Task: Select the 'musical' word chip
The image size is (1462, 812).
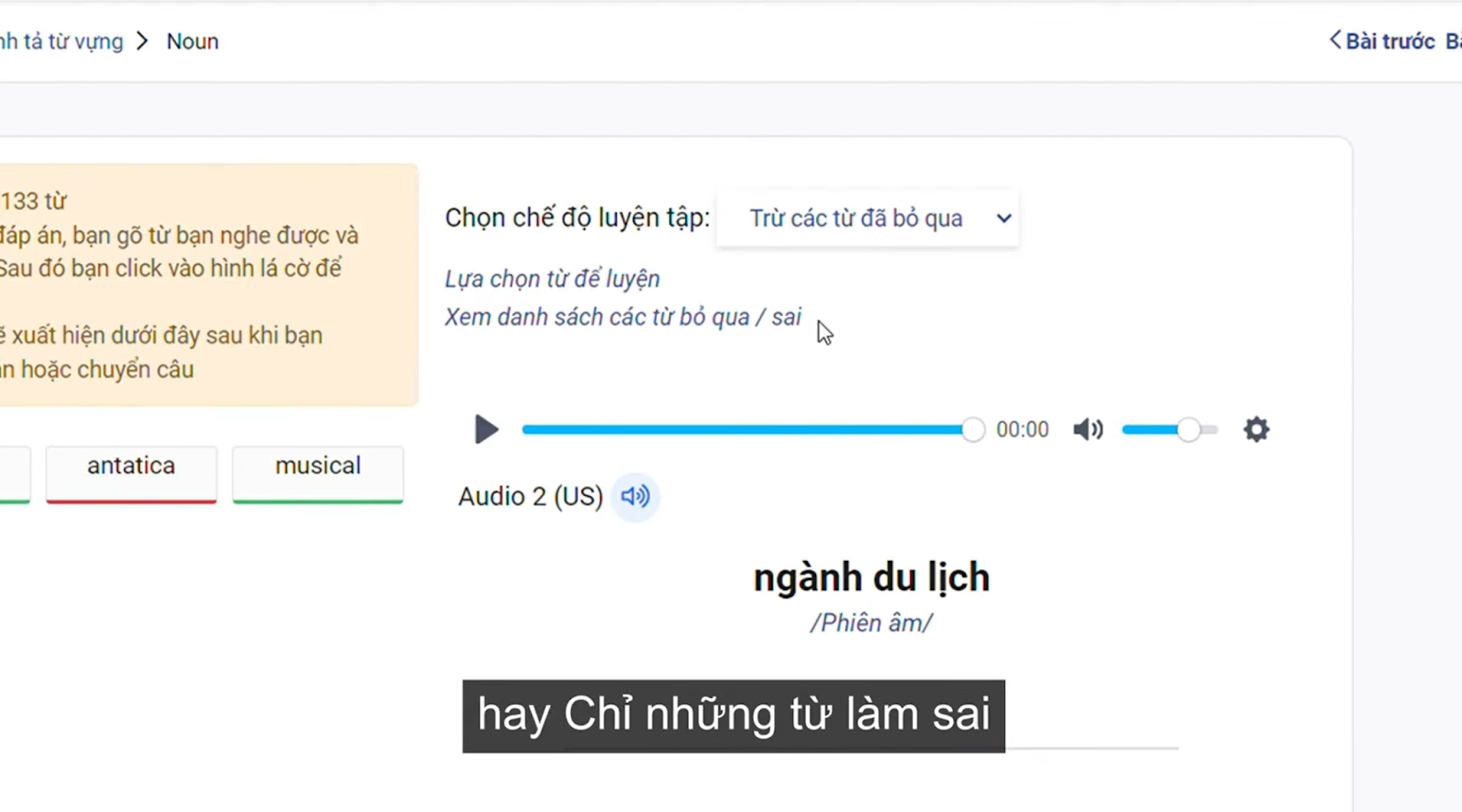Action: [x=318, y=473]
